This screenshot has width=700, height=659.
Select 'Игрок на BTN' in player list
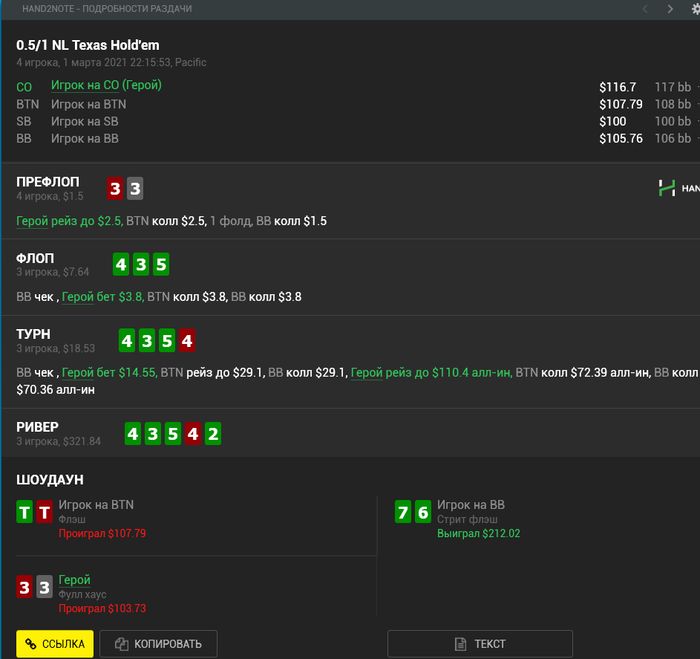coord(88,104)
